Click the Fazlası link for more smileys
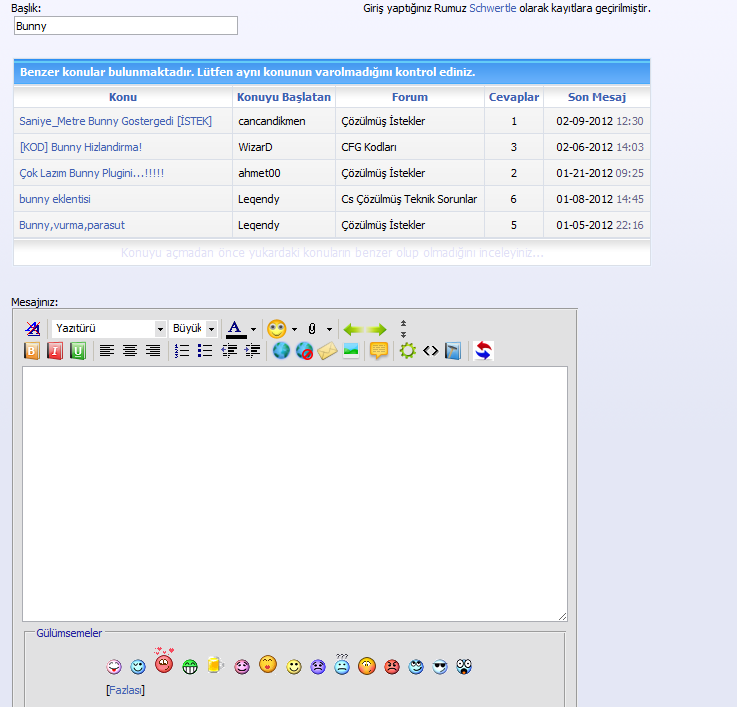The height and width of the screenshot is (707, 737). tap(125, 690)
